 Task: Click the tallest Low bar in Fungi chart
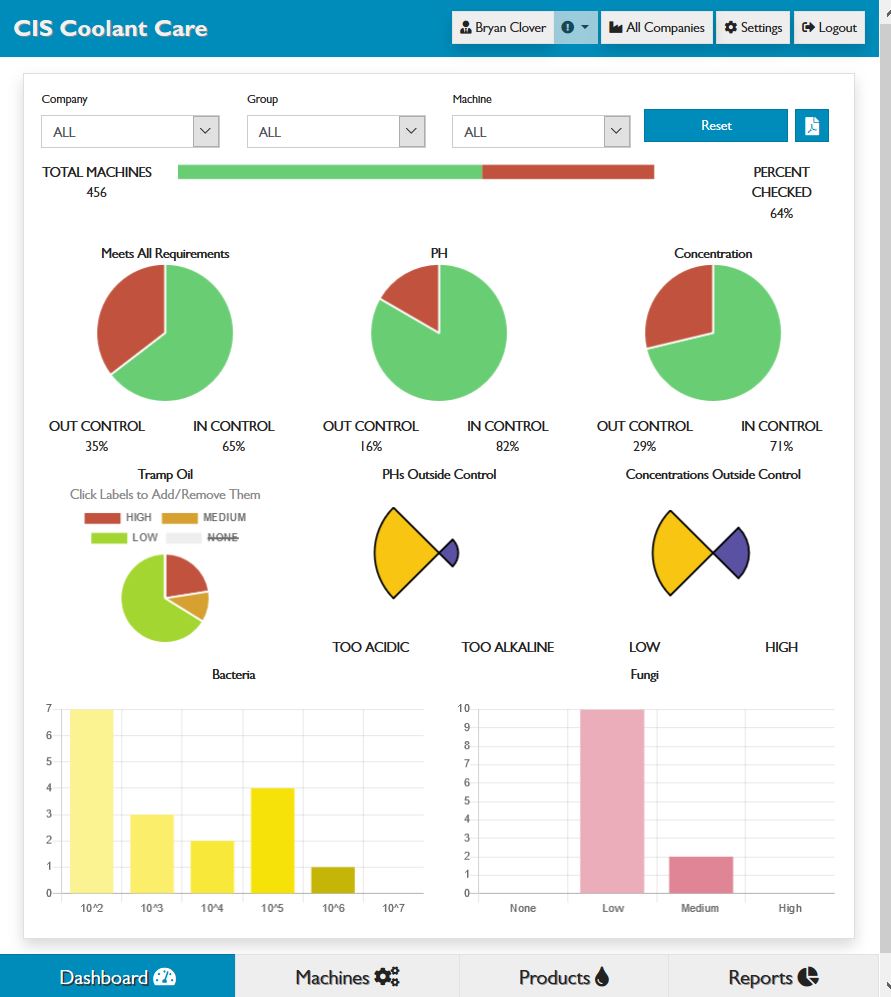[612, 801]
